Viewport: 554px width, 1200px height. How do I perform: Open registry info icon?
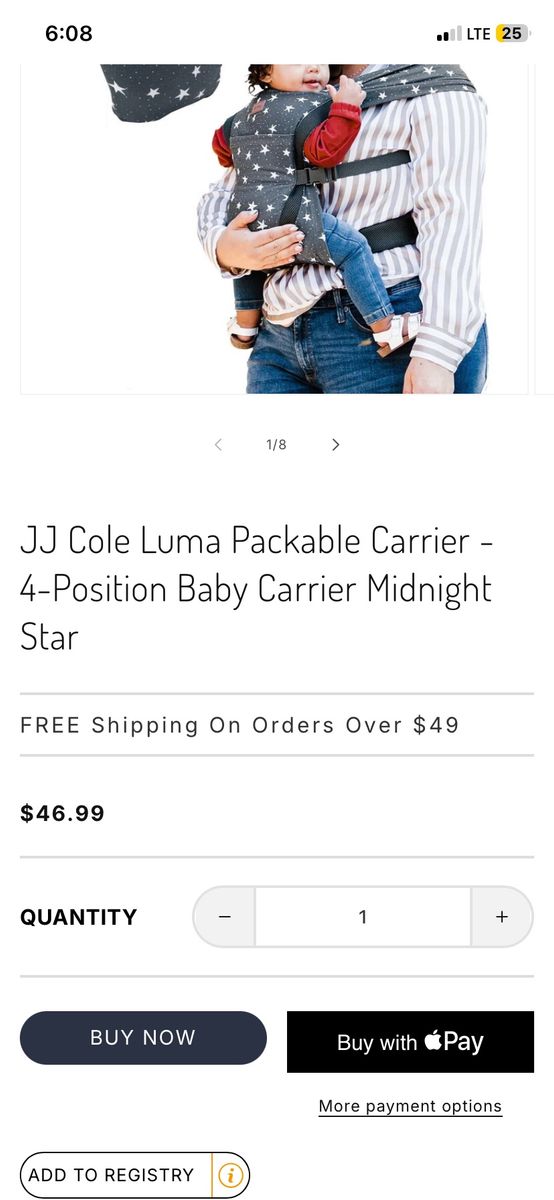coord(231,1175)
